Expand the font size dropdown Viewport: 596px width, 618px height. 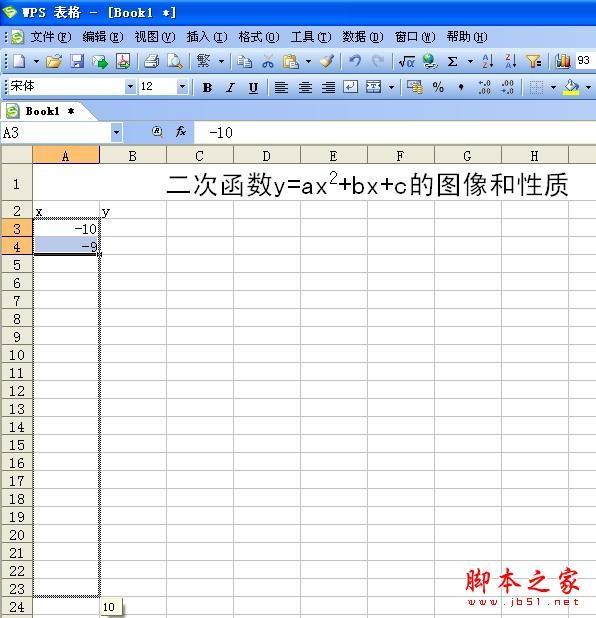click(x=182, y=86)
